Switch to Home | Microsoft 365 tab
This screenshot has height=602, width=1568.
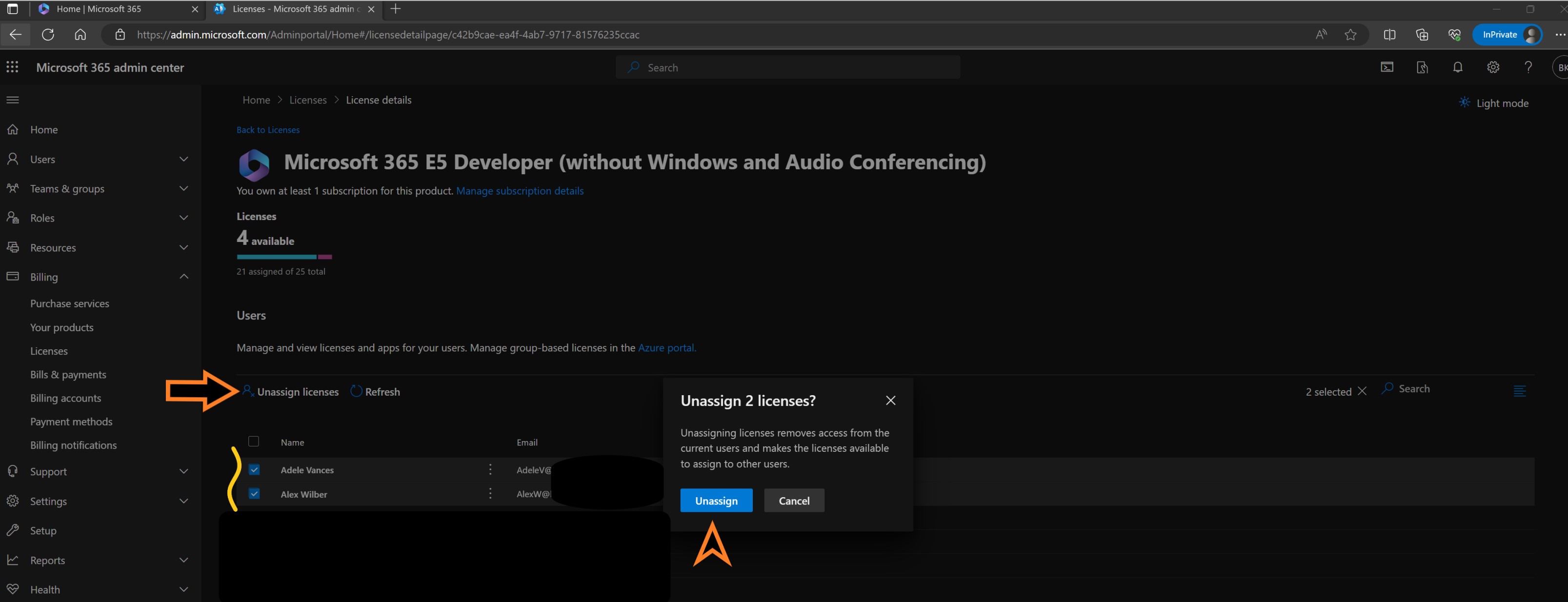[99, 9]
